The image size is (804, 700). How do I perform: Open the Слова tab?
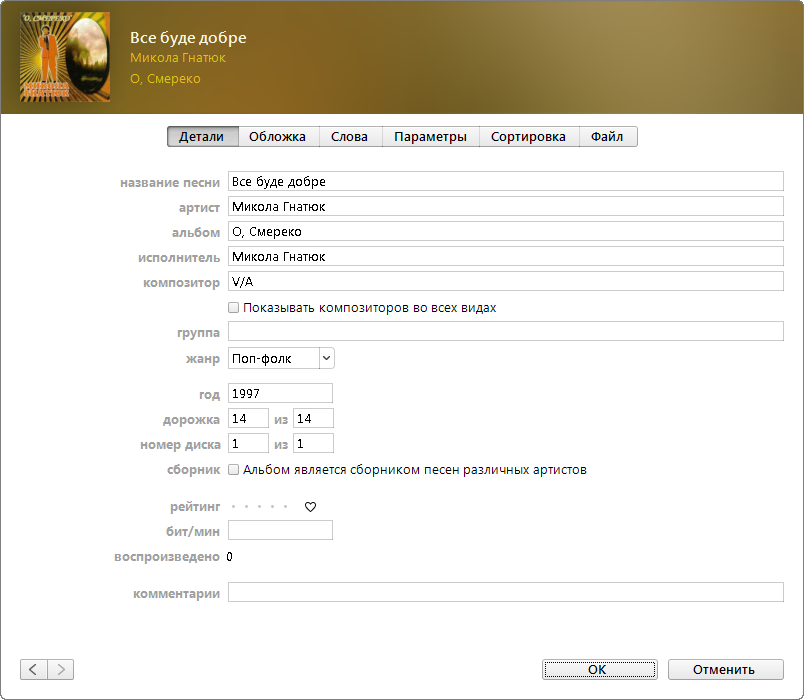pyautogui.click(x=350, y=137)
